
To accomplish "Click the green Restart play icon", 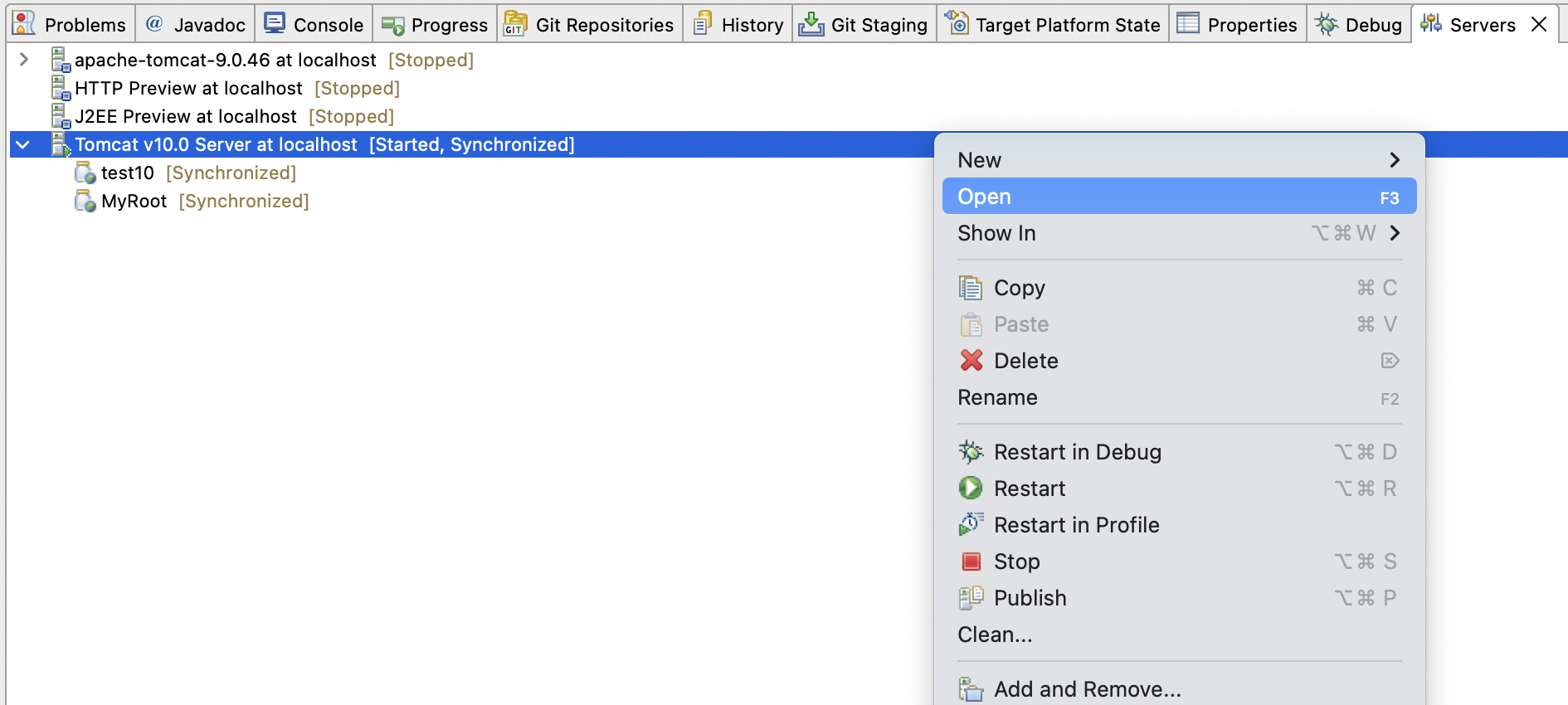I will click(x=971, y=488).
